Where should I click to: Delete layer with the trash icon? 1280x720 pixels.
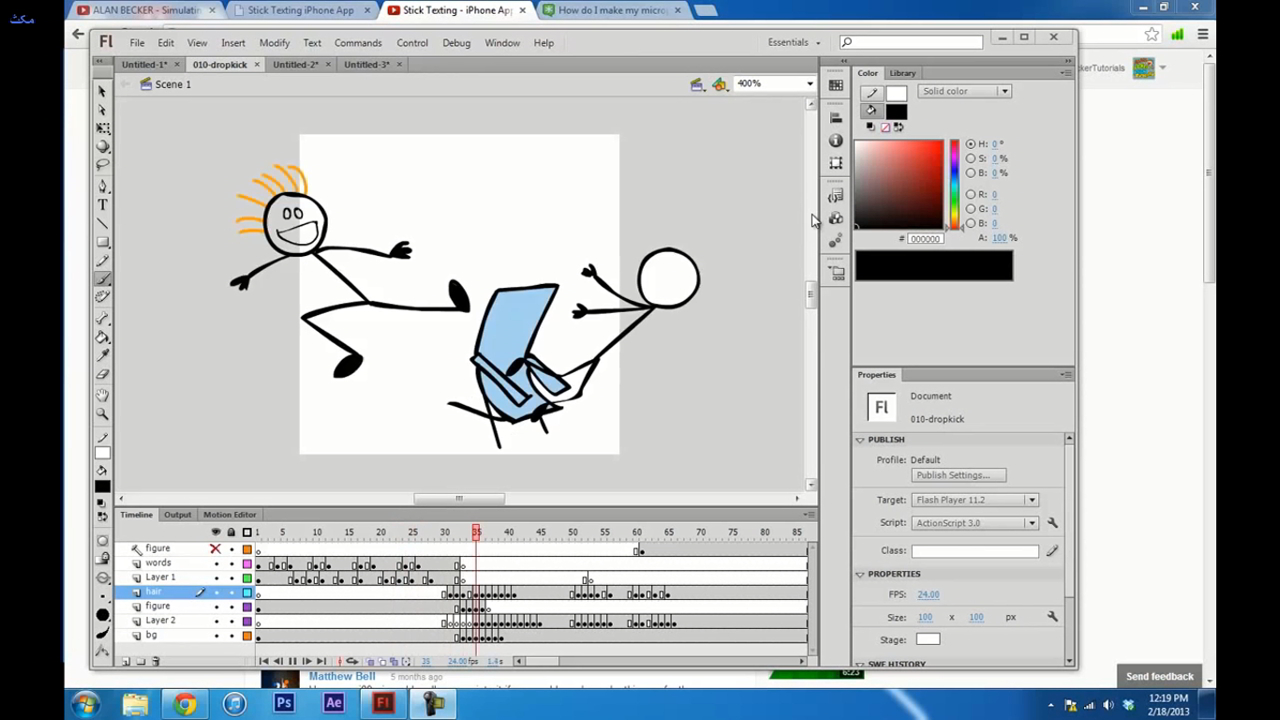[x=155, y=661]
